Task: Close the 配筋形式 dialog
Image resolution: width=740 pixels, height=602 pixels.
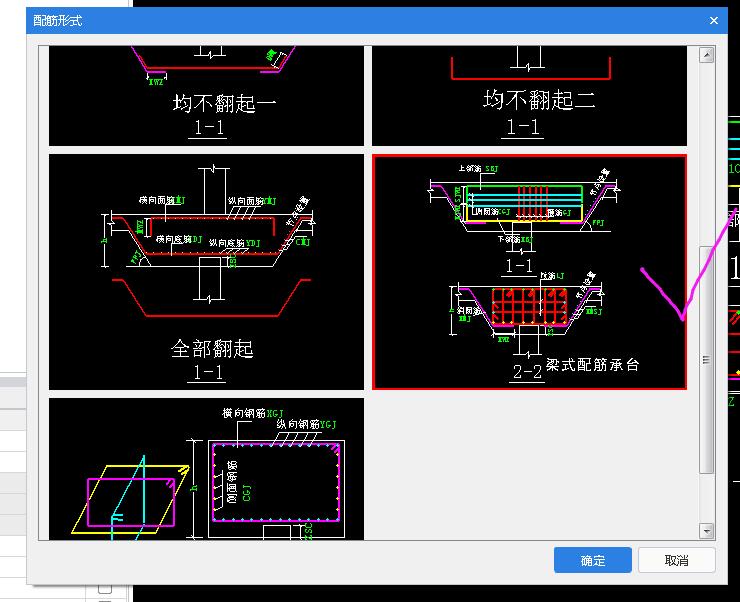Action: 714,21
